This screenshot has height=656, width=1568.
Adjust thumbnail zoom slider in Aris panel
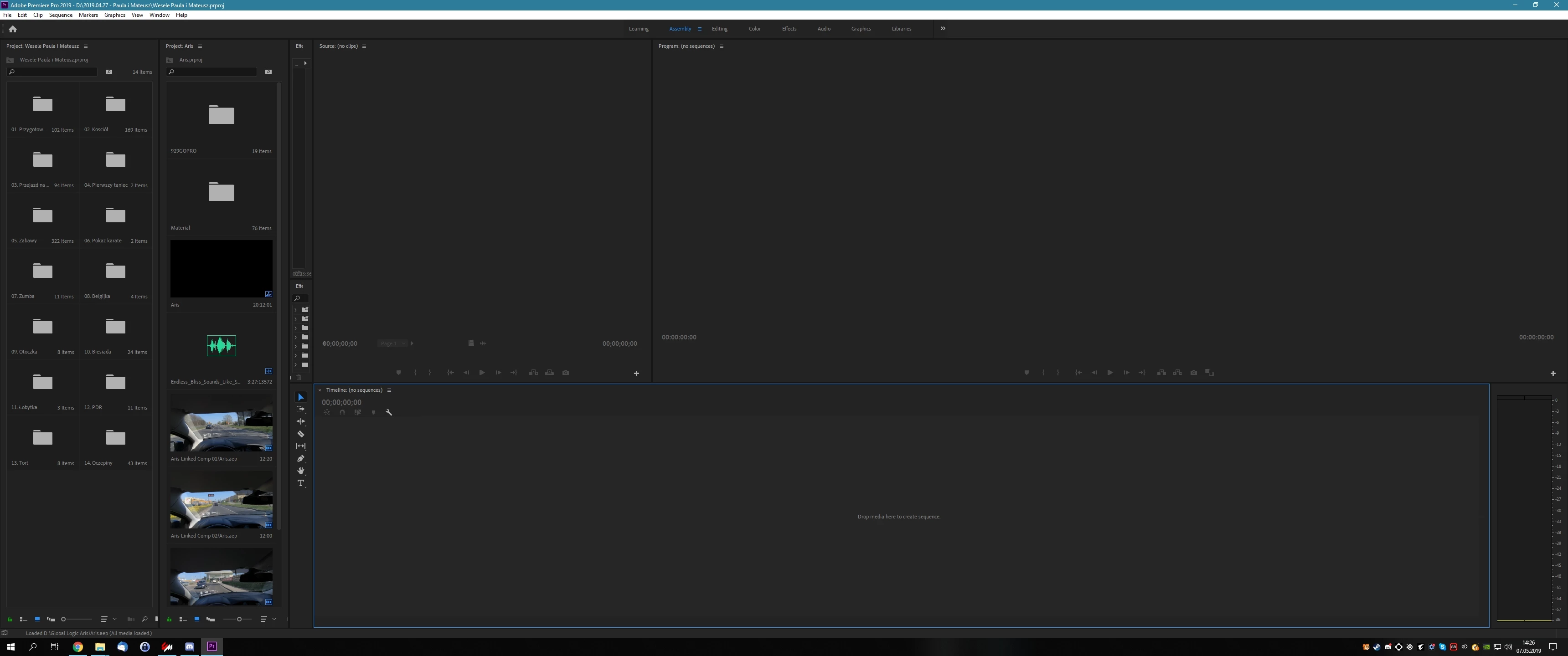(238, 619)
